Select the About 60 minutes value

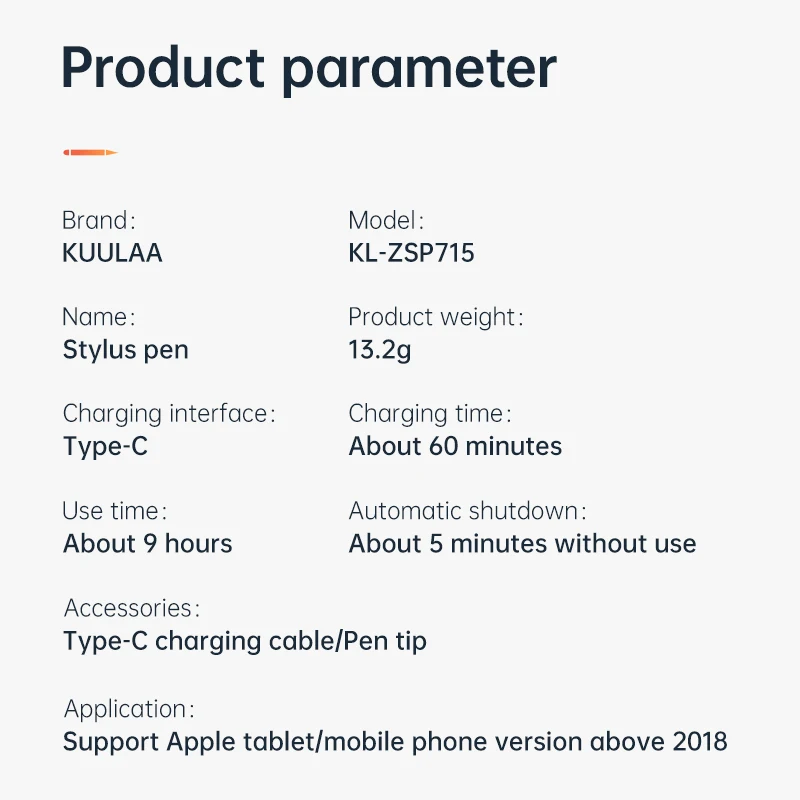pyautogui.click(x=455, y=446)
